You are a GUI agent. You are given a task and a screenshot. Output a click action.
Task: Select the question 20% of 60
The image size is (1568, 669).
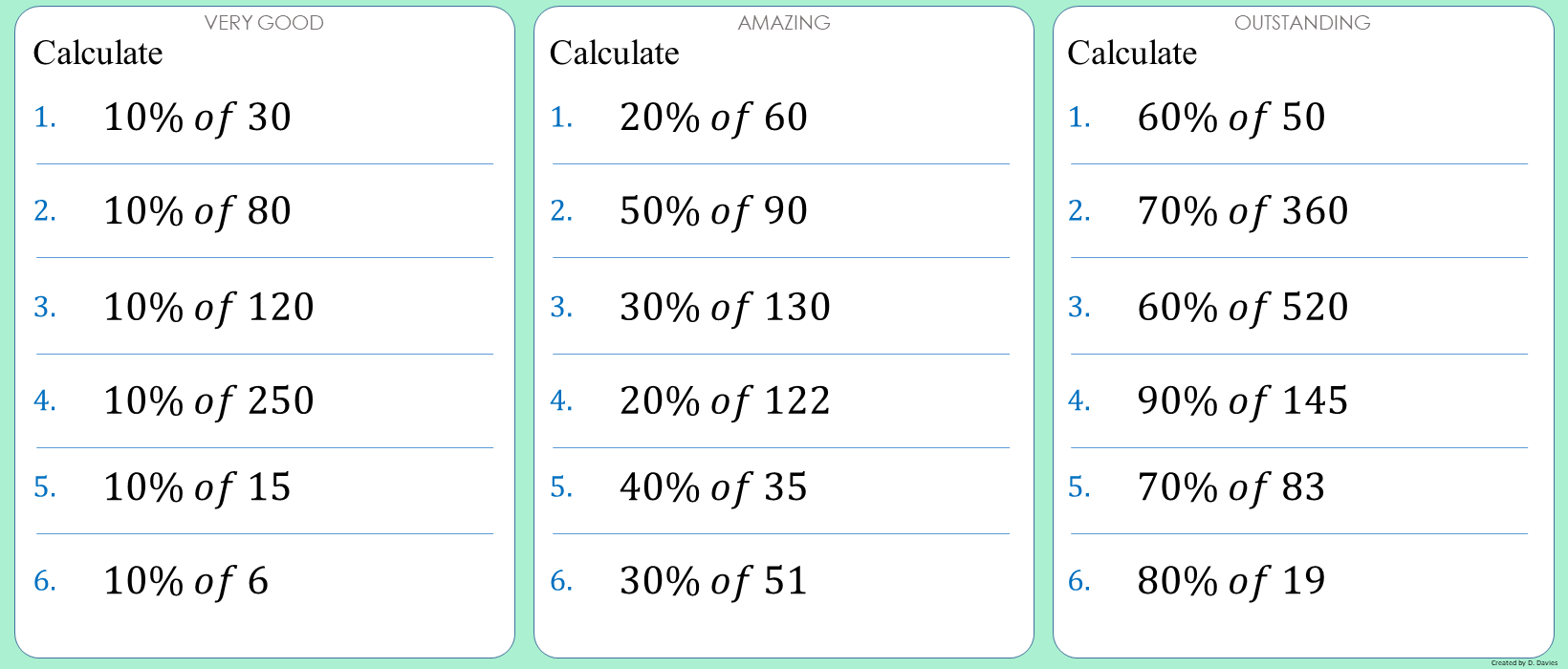tap(713, 118)
